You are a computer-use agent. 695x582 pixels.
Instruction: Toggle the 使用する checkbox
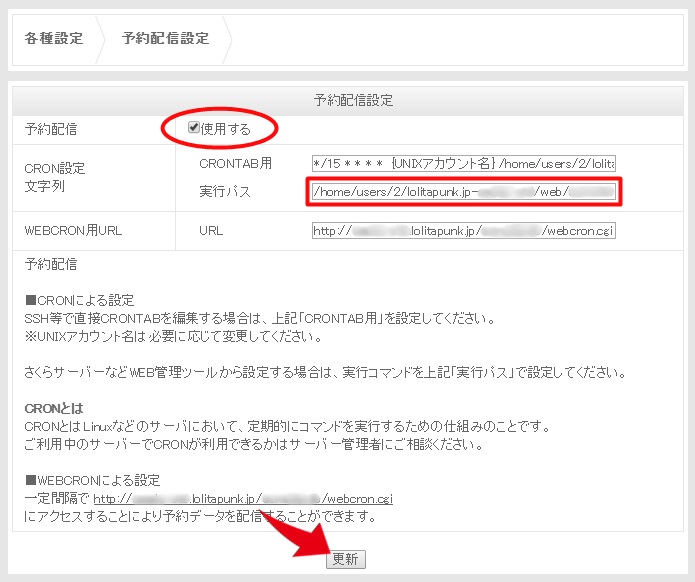click(193, 128)
